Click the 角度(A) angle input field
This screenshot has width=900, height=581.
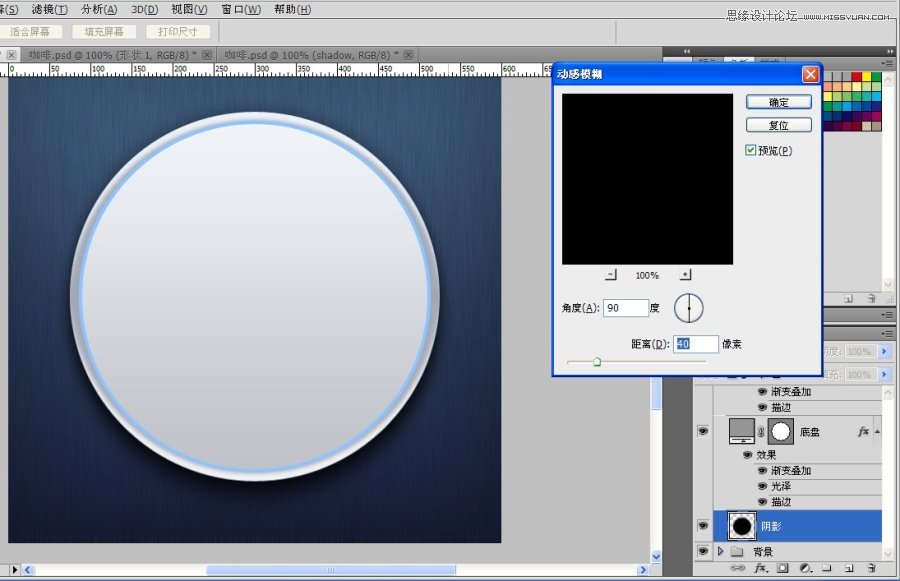626,308
